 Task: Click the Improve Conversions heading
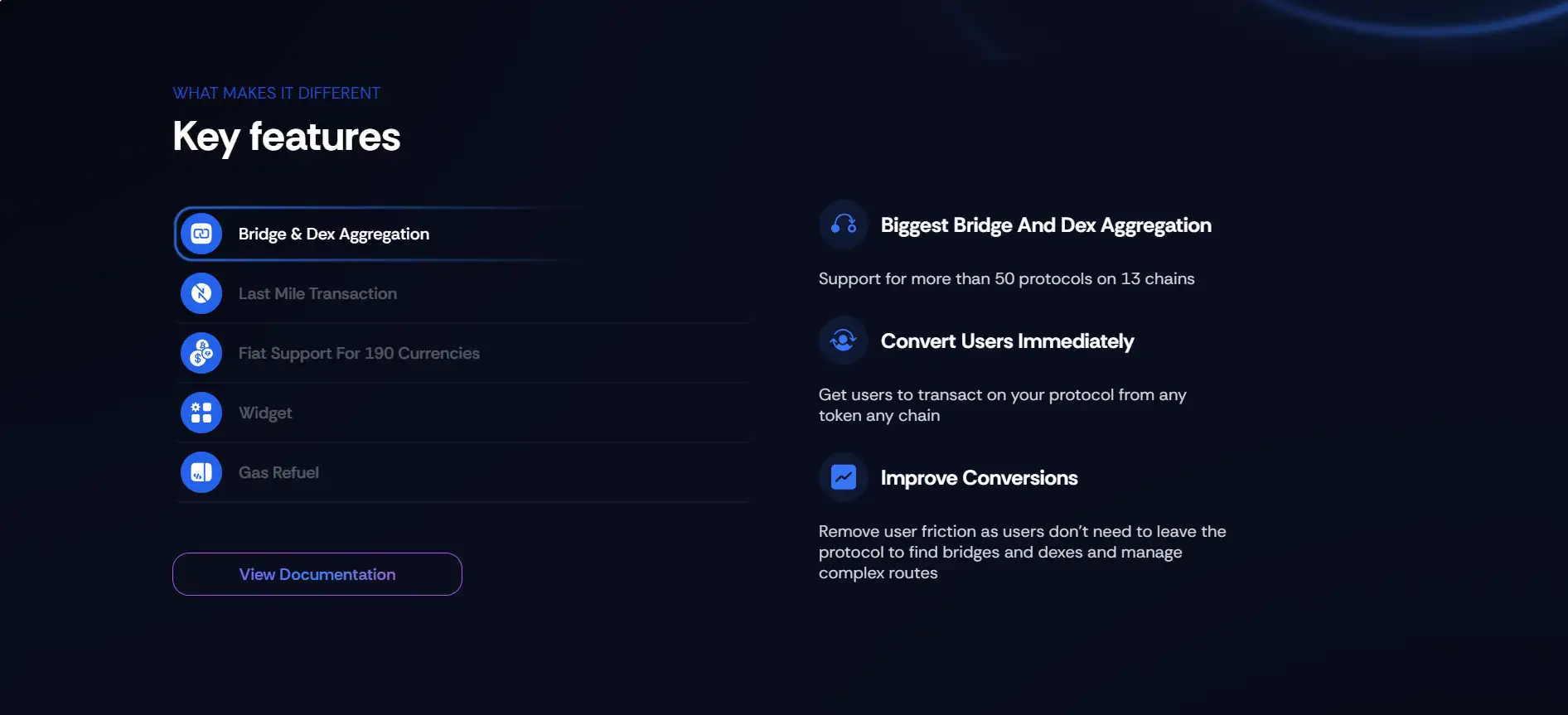point(979,478)
